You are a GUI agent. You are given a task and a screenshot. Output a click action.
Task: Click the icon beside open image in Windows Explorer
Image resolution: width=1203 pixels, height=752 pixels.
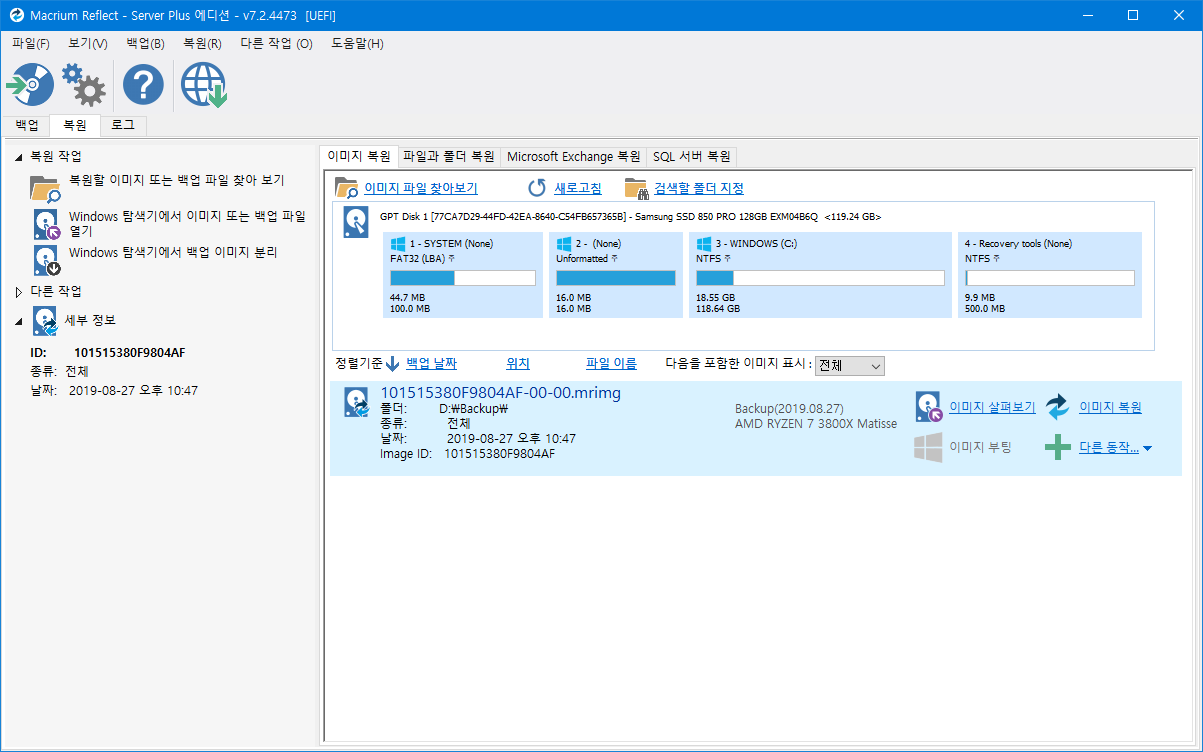click(46, 223)
